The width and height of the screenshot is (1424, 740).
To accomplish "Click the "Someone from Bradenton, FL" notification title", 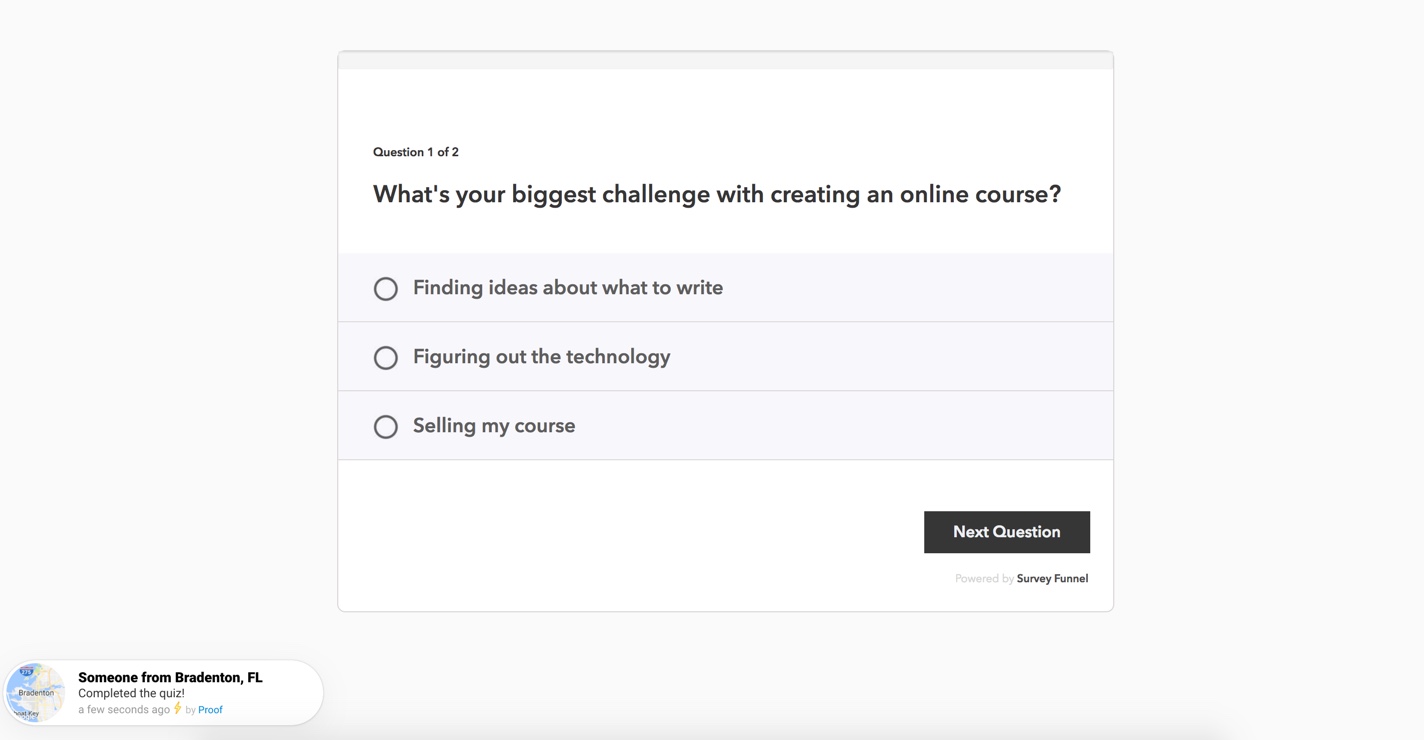I will tap(170, 678).
